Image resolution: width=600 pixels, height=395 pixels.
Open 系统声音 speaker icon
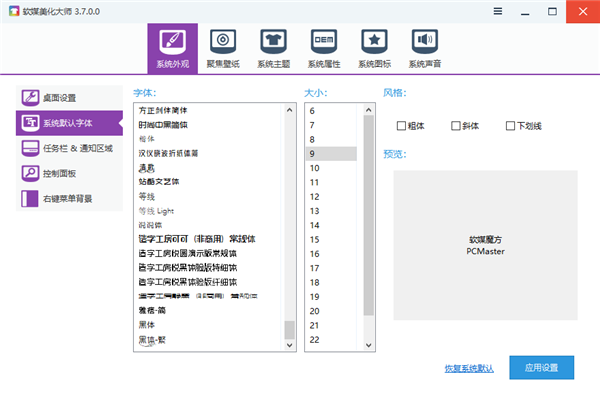pyautogui.click(x=425, y=41)
